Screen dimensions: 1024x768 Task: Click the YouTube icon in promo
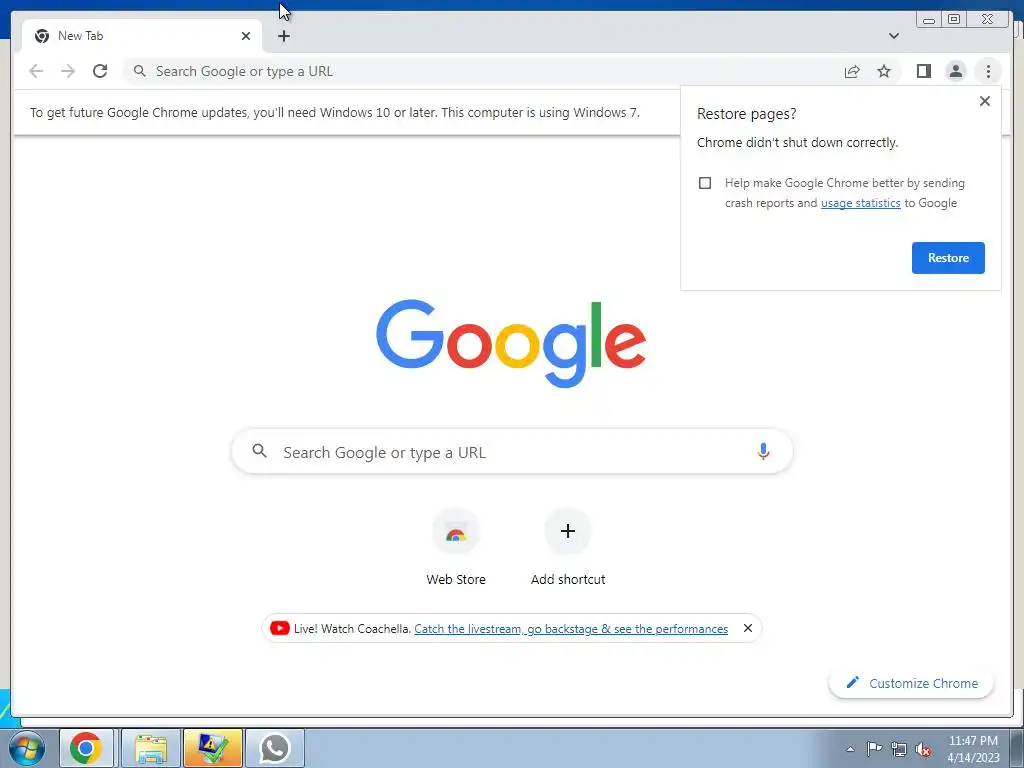click(x=280, y=628)
